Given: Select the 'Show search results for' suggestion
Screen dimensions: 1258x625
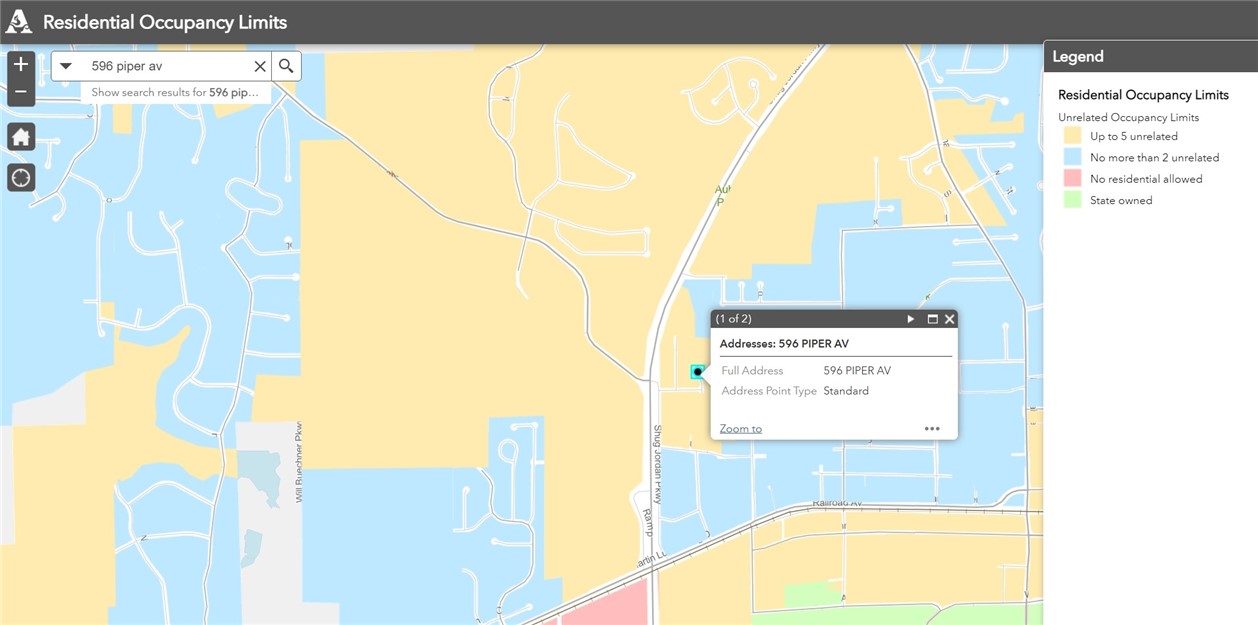Looking at the screenshot, I should [x=175, y=92].
